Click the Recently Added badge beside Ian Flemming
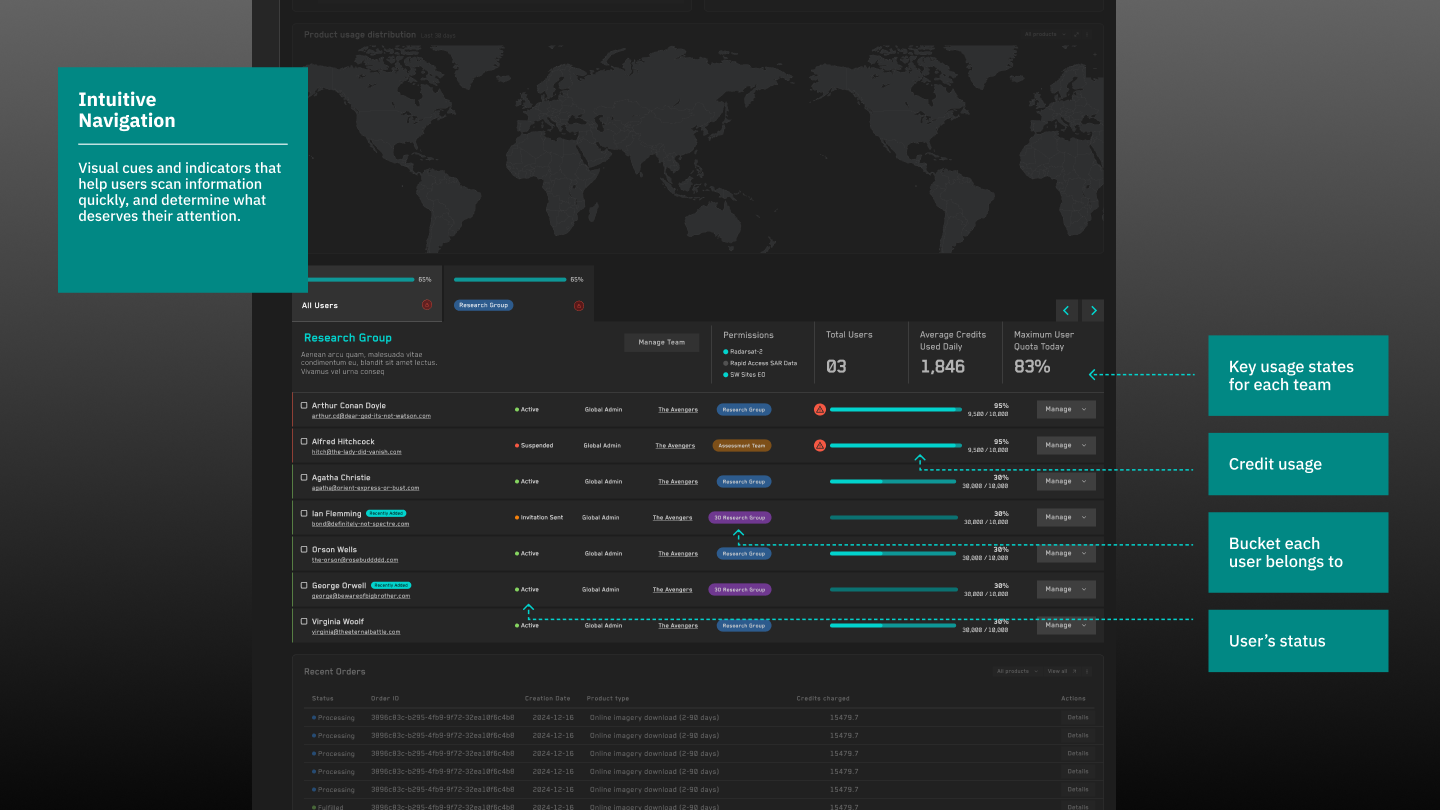1440x810 pixels. pos(385,513)
